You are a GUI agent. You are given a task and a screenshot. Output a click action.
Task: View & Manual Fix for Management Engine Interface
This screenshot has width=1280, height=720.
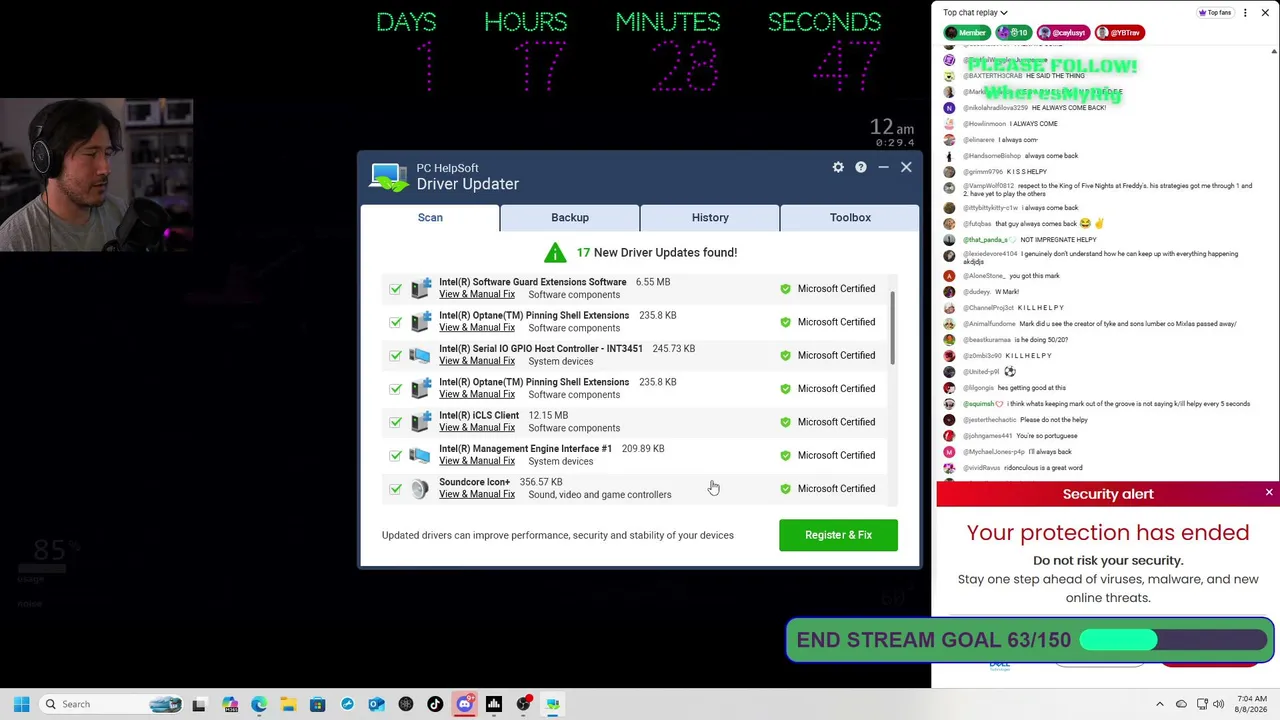pos(477,461)
